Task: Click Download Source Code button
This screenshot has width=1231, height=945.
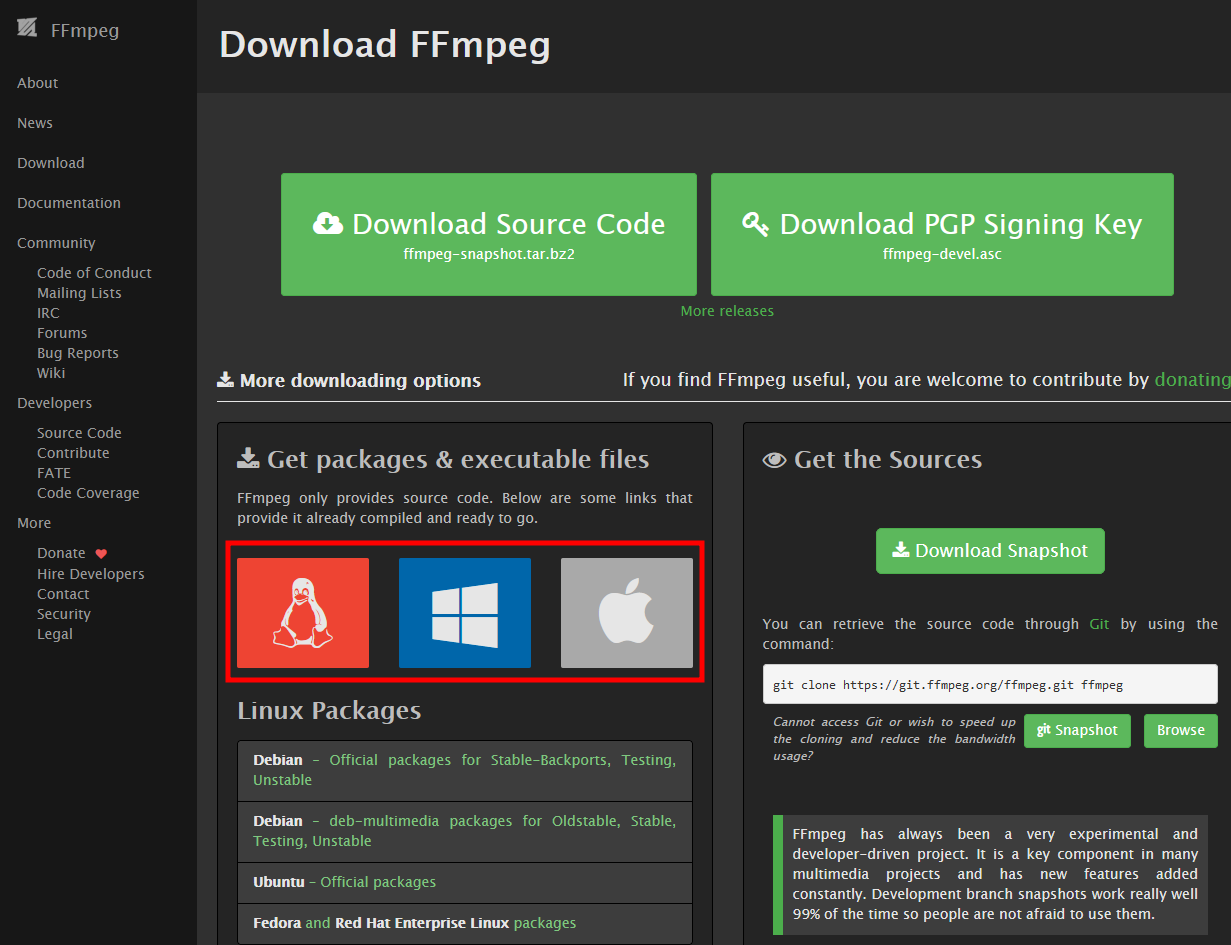Action: (489, 234)
